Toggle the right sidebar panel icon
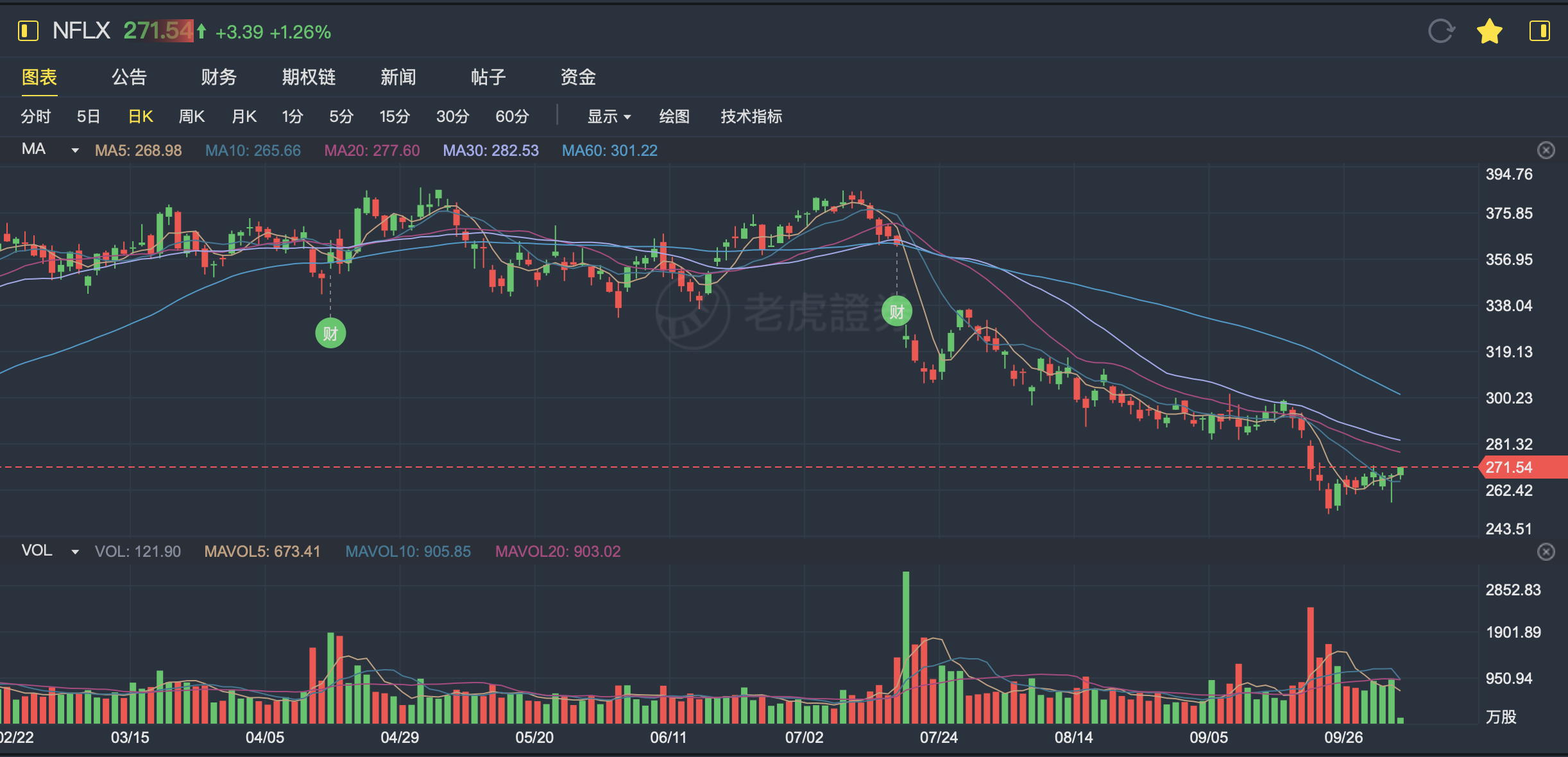 (1539, 31)
